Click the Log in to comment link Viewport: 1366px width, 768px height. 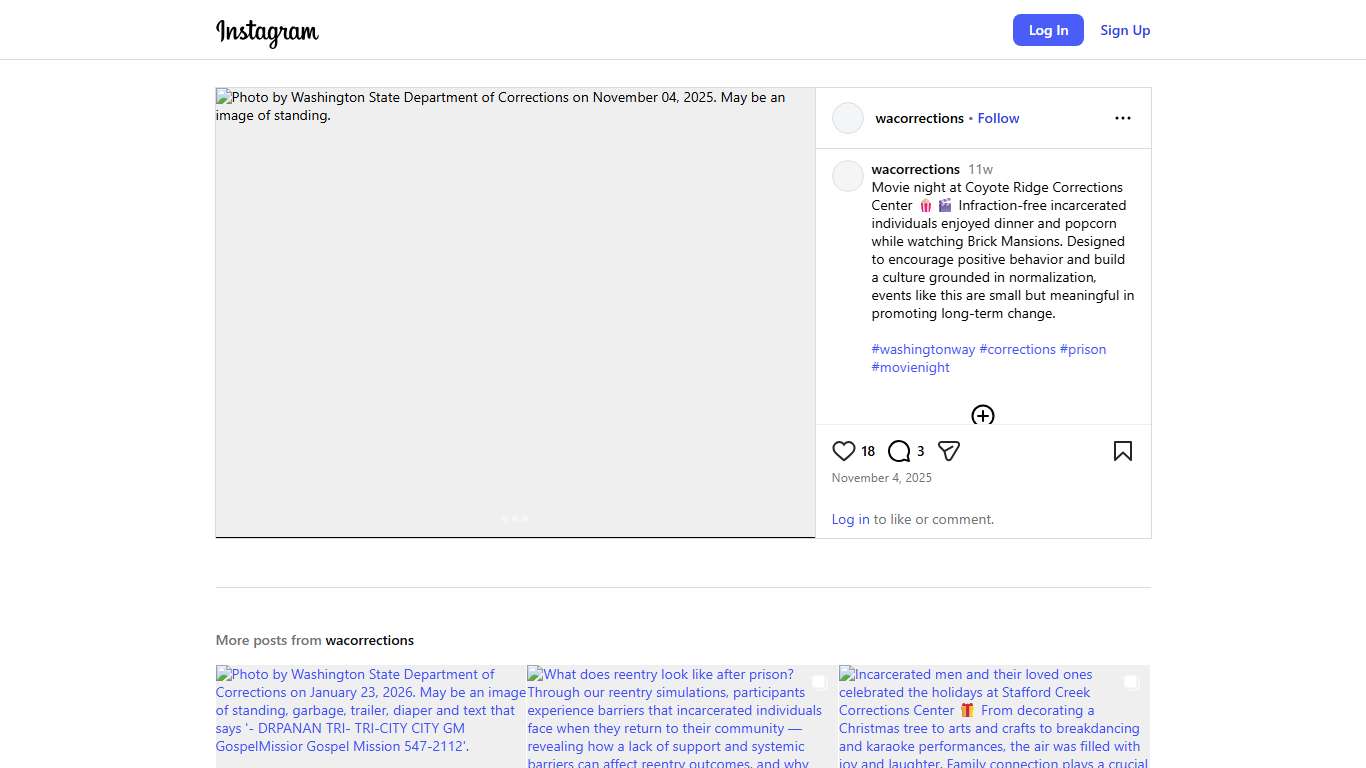tap(850, 519)
